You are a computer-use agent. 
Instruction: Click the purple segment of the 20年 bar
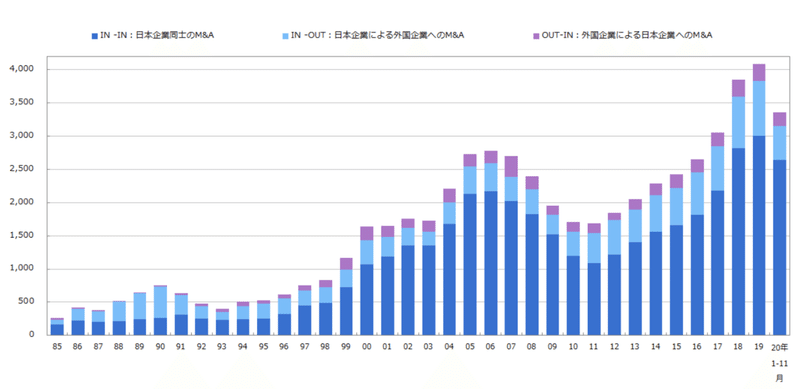tap(780, 119)
